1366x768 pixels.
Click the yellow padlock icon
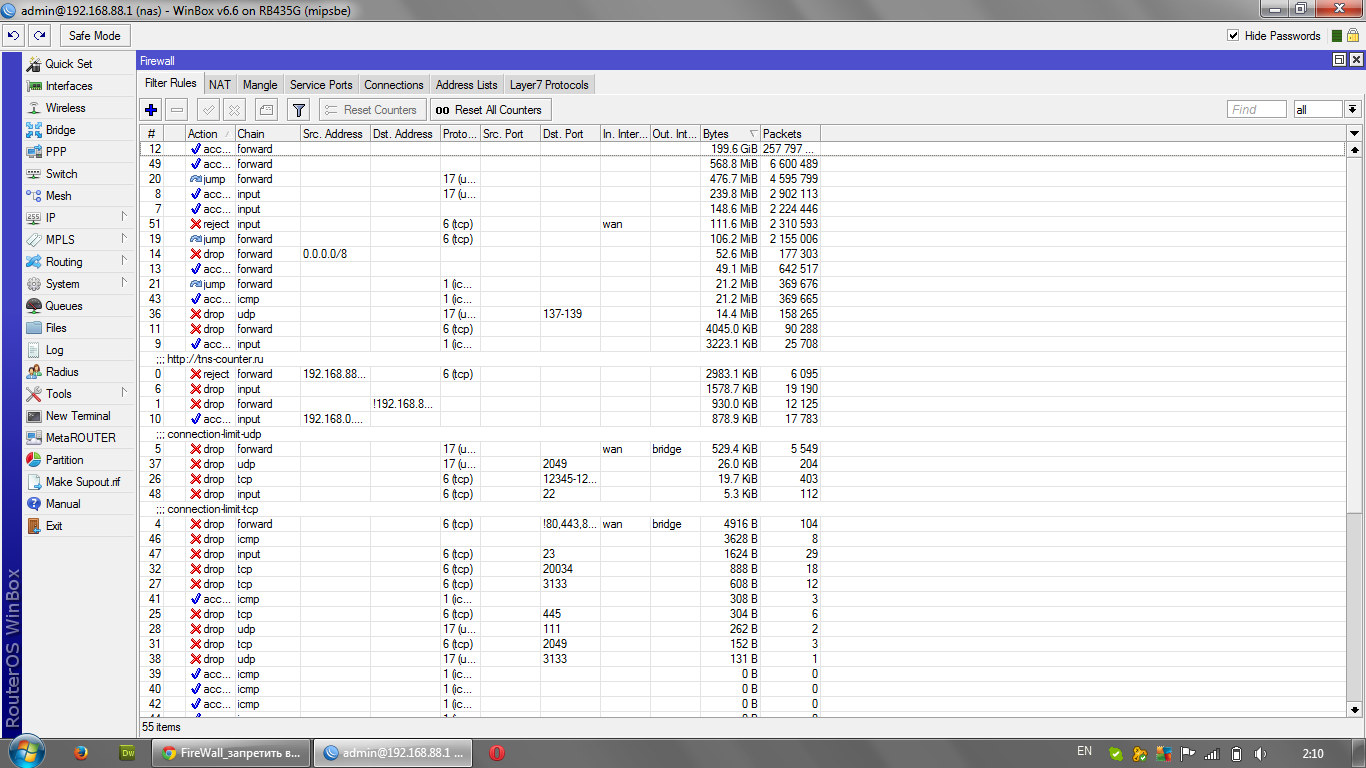coord(1354,35)
